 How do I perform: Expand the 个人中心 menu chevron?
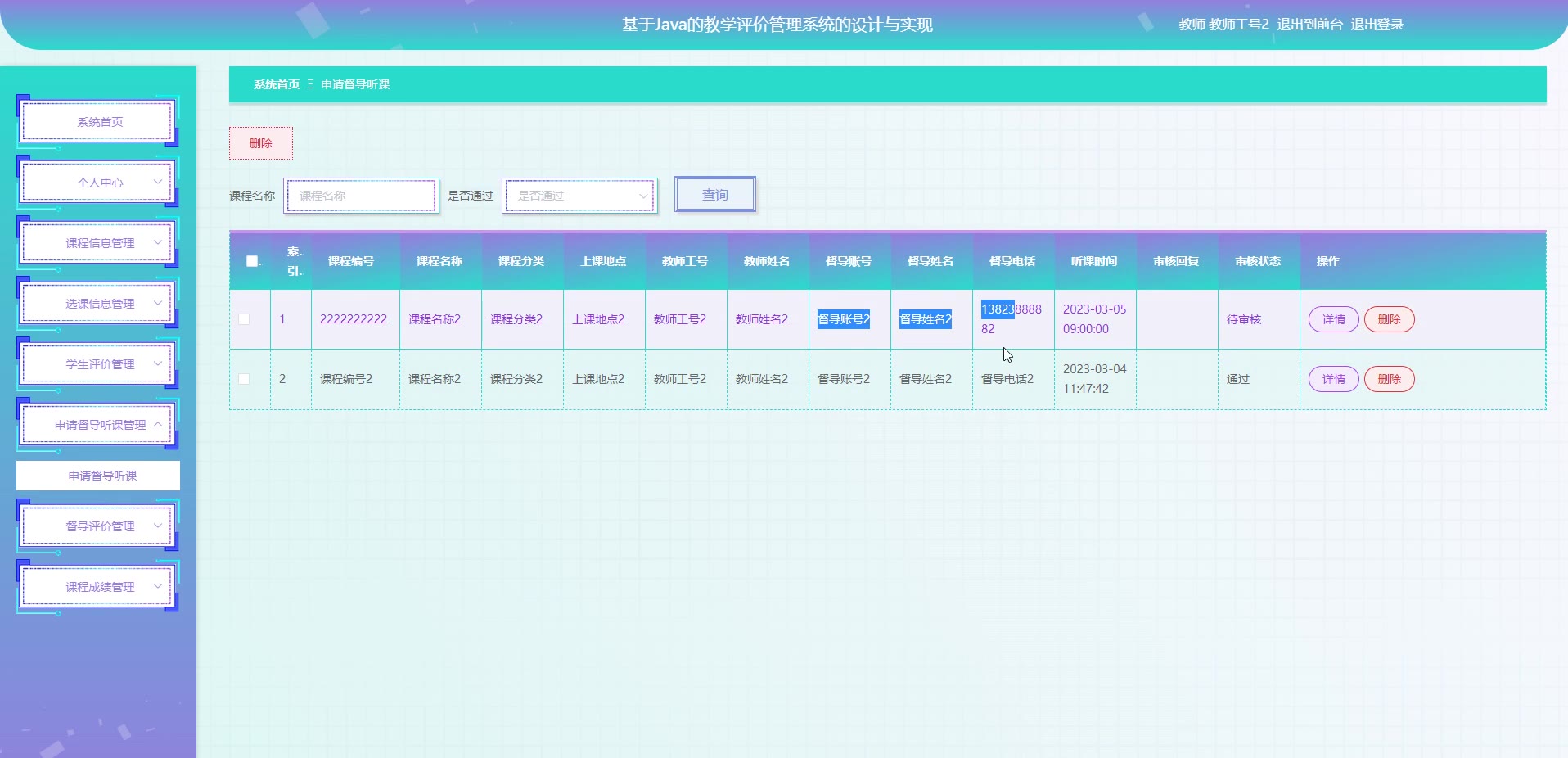(158, 182)
